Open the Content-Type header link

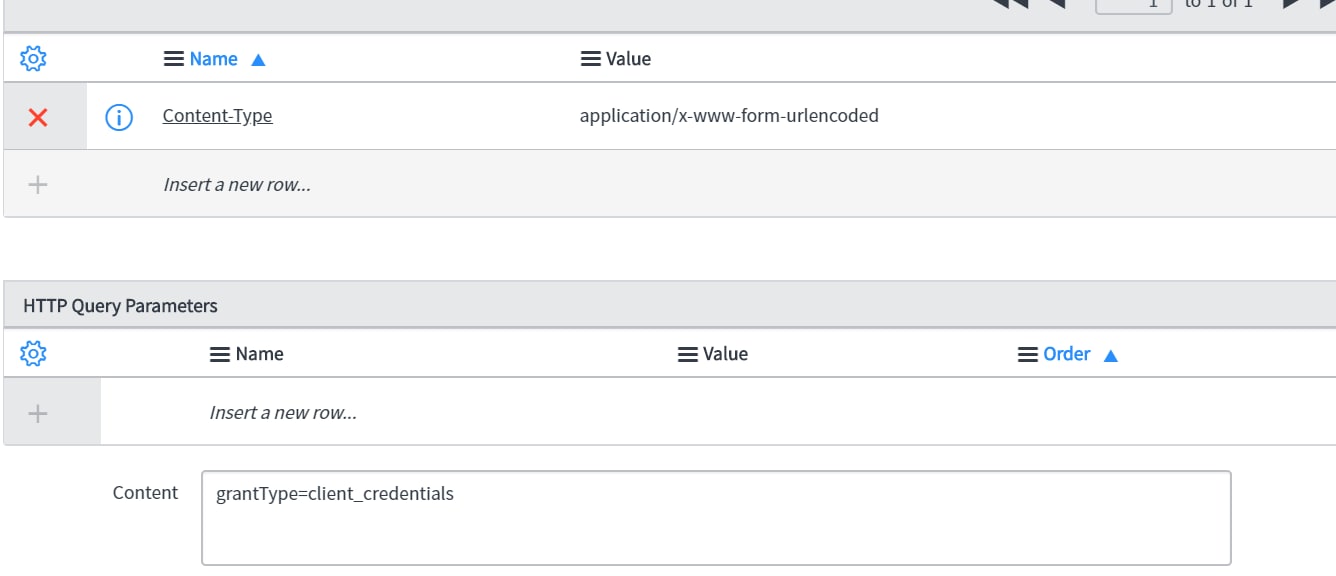point(217,115)
